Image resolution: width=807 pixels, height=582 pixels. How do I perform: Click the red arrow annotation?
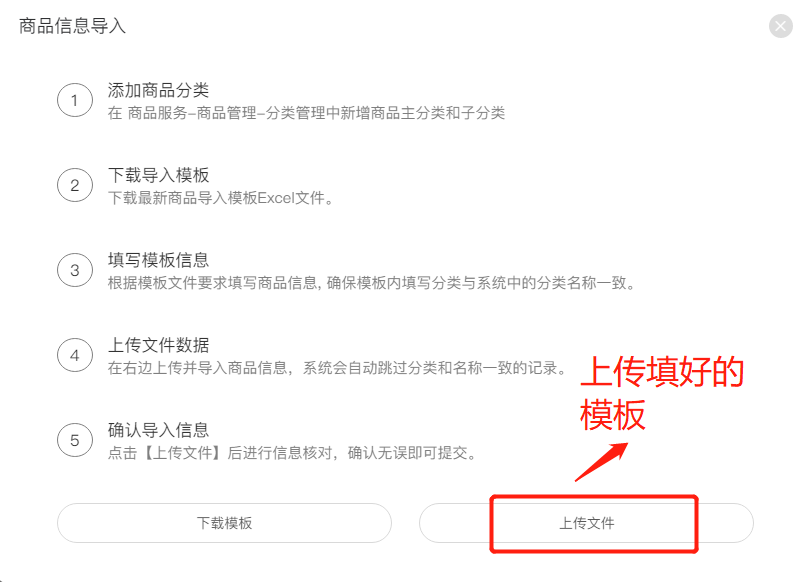tap(601, 462)
